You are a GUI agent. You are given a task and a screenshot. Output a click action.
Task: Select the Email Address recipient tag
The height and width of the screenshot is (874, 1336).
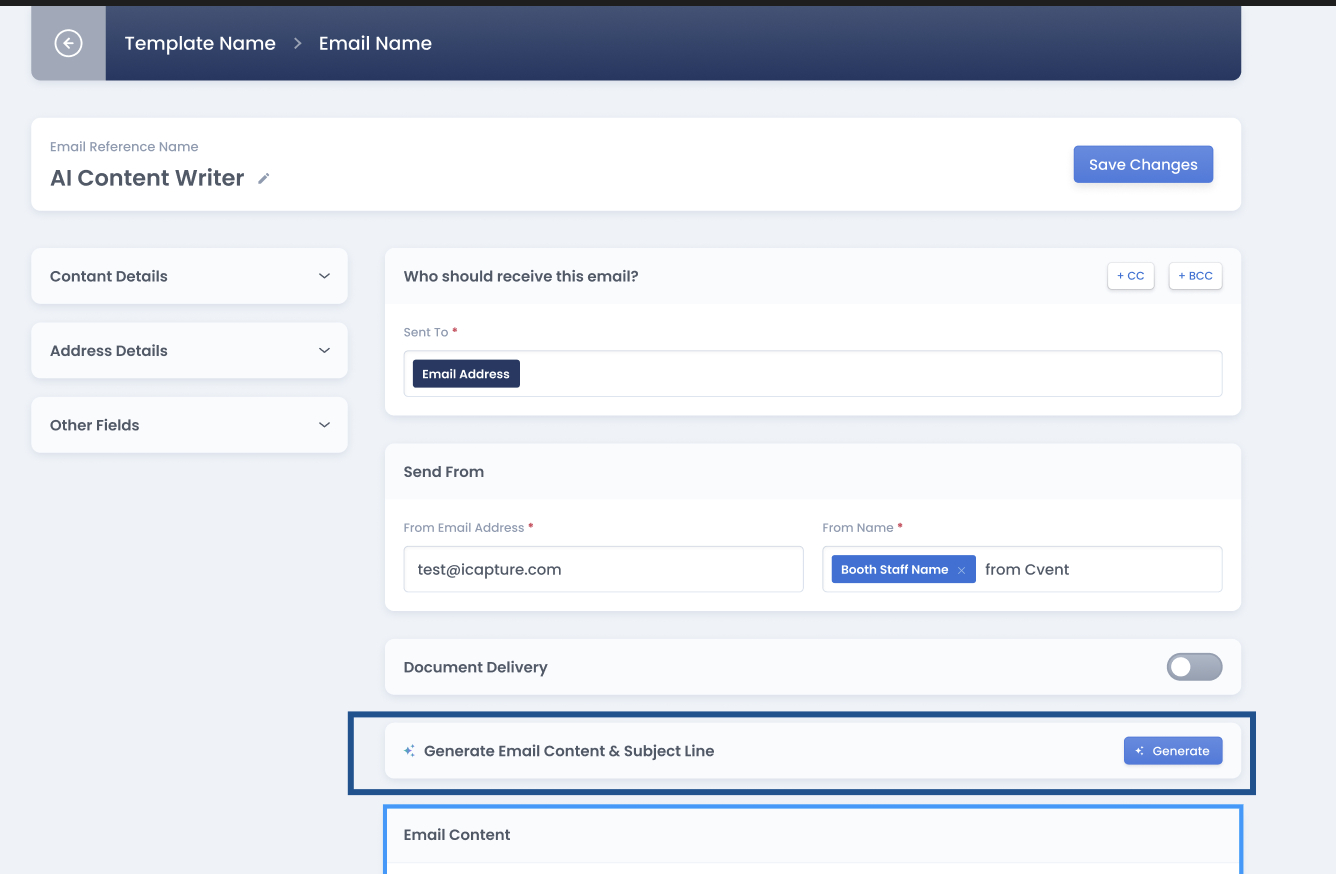pos(466,374)
